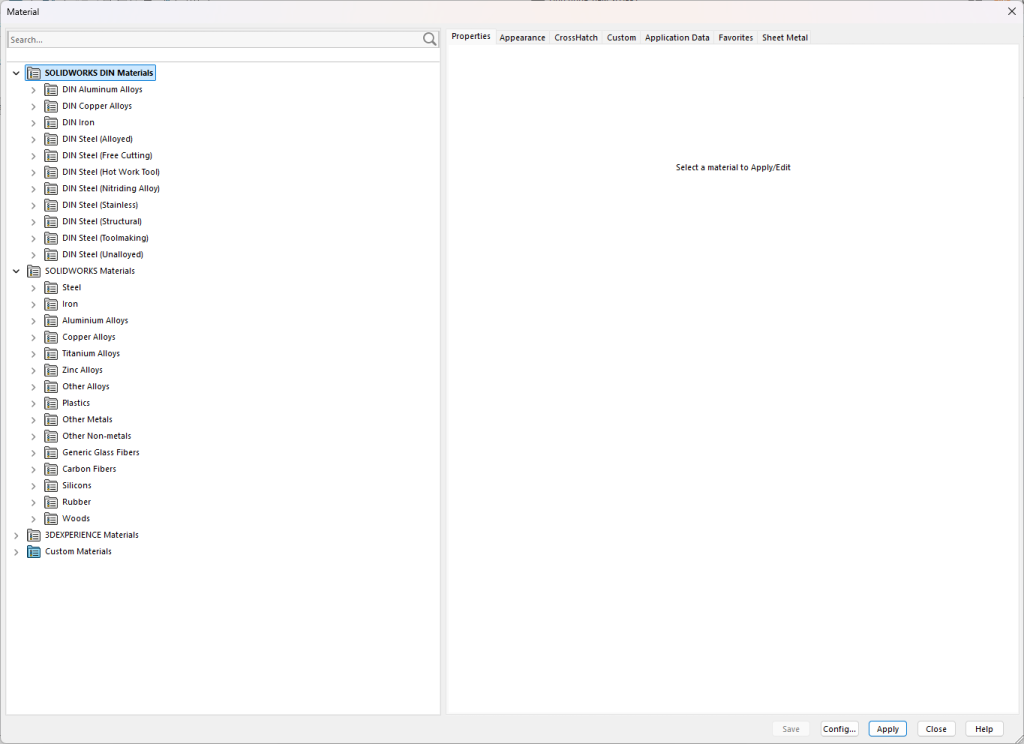Screen dimensions: 1024x744
Task: Click the Generic Glass Fibers folder icon
Action: pyautogui.click(x=51, y=453)
